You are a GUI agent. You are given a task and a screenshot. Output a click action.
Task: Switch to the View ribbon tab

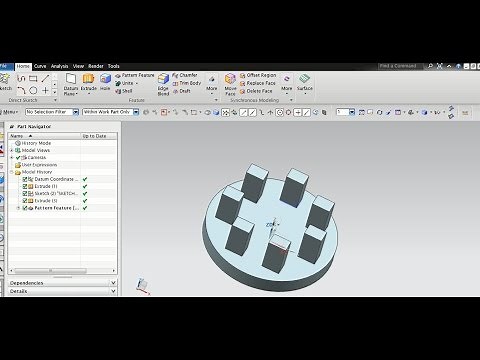[x=78, y=66]
